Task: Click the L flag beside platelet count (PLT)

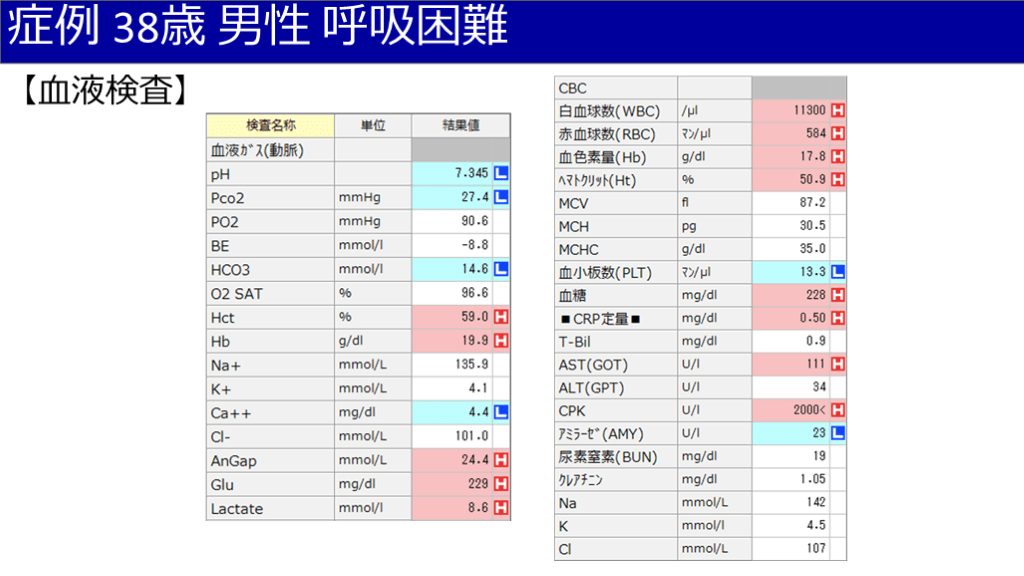Action: click(x=838, y=271)
